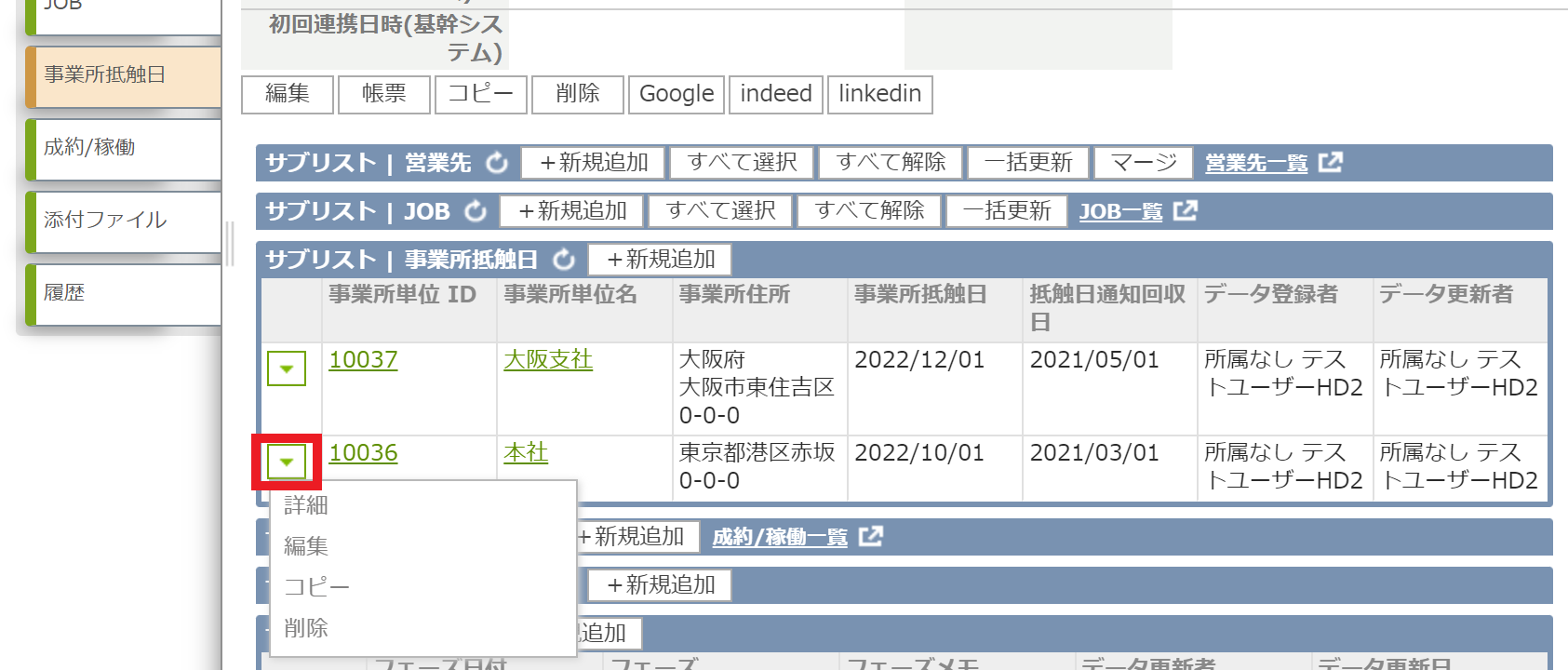Viewport: 1568px width, 670px height.
Task: Refresh the 営業先 sublist
Action: pos(497,163)
